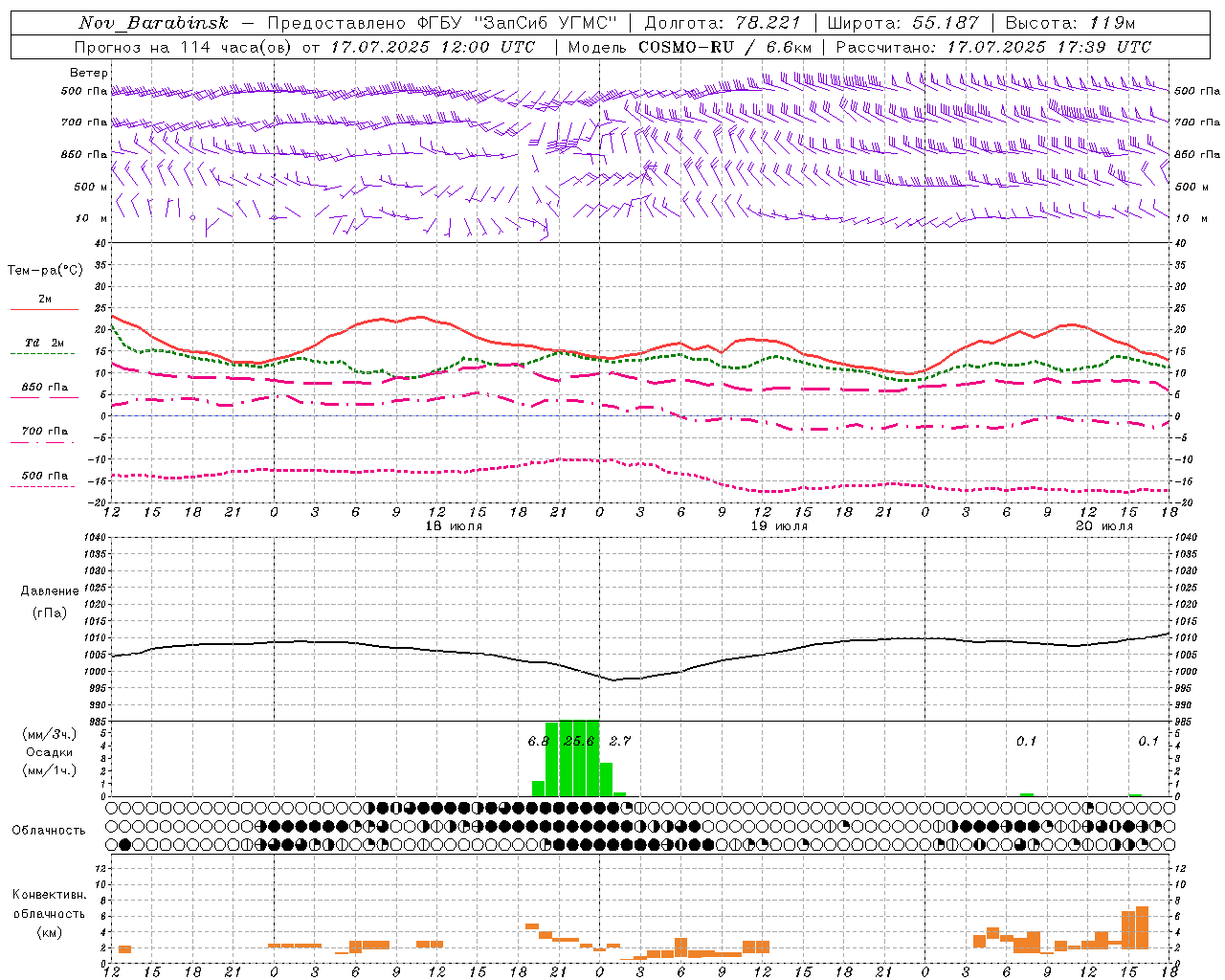This screenshot has height=980, width=1225.
Task: Click the Td 2м dew point legend entry
Action: (44, 346)
